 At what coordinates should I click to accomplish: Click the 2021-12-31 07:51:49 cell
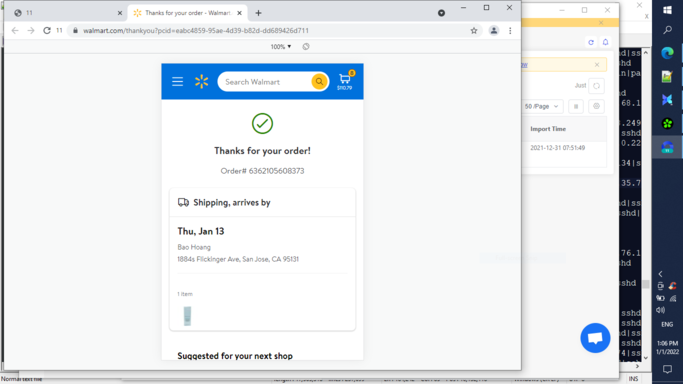point(558,148)
